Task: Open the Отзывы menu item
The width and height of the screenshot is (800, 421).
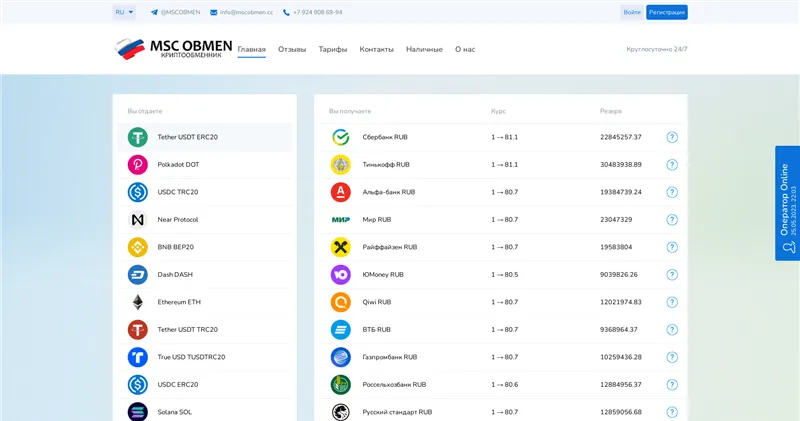Action: 292,49
